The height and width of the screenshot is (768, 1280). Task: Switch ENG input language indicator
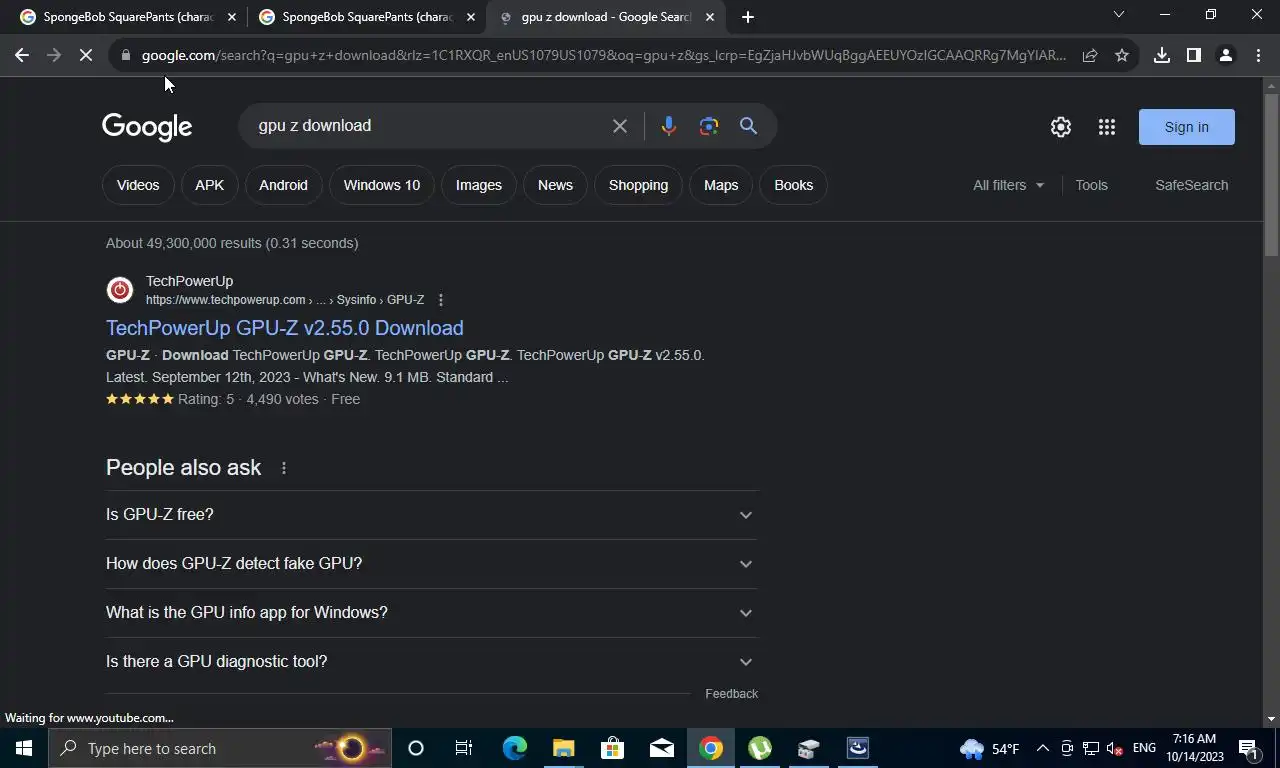tap(1144, 748)
